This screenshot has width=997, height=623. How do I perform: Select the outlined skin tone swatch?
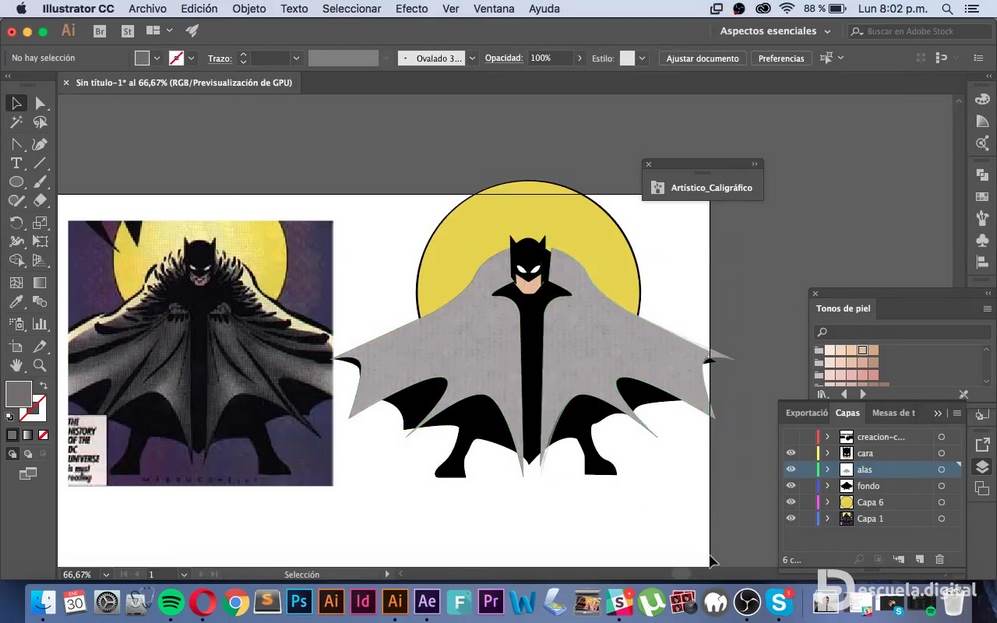point(862,350)
